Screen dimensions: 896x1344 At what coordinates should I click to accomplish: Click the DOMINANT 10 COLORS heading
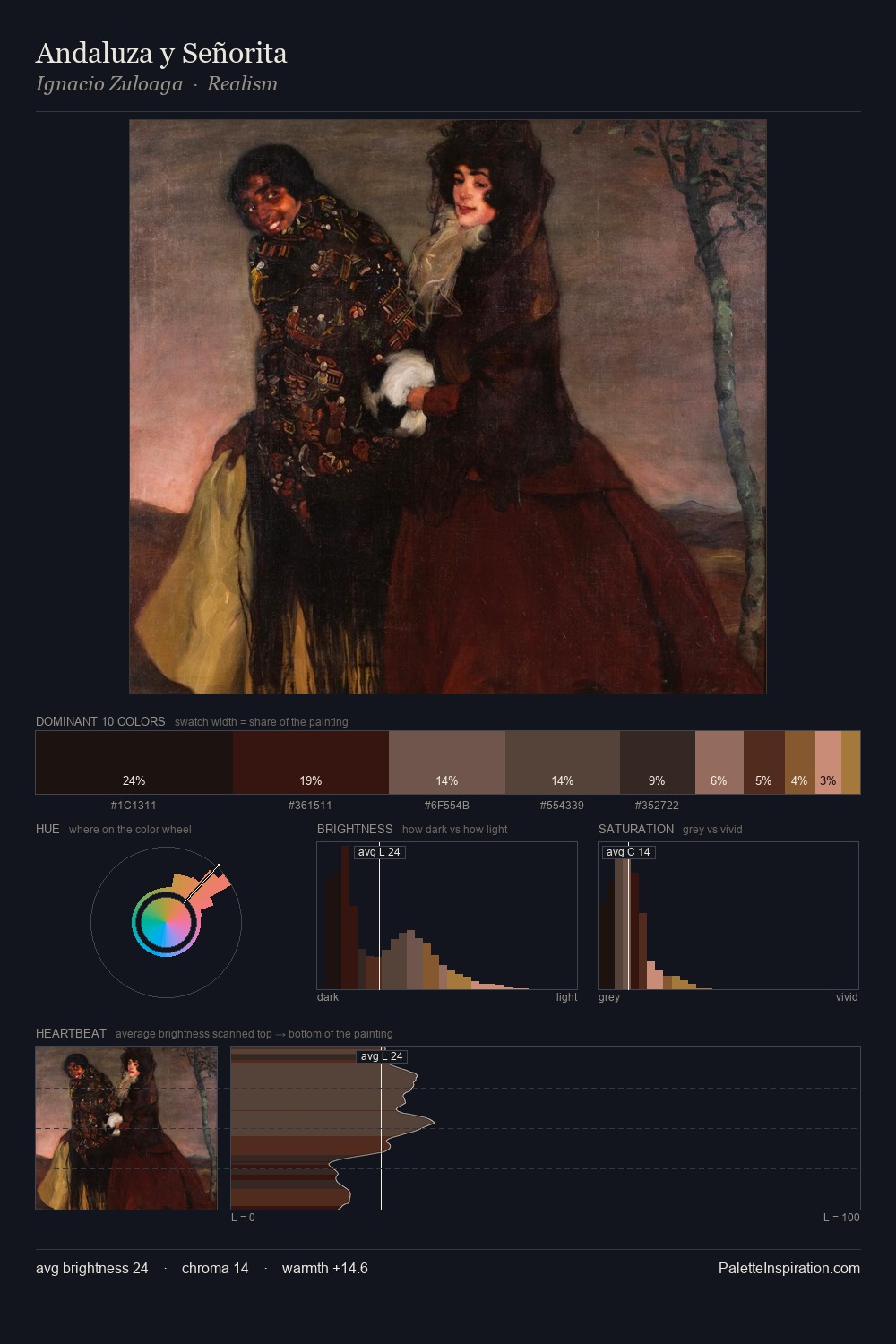click(100, 721)
